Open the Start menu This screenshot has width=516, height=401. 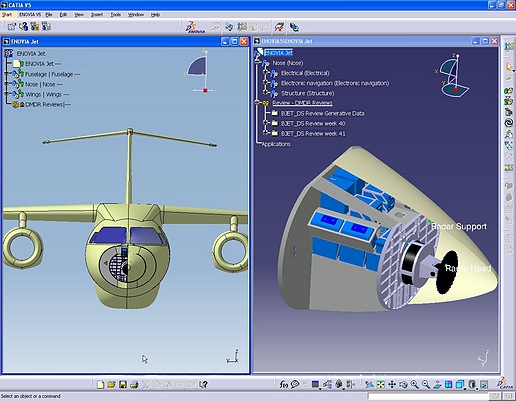coord(7,15)
